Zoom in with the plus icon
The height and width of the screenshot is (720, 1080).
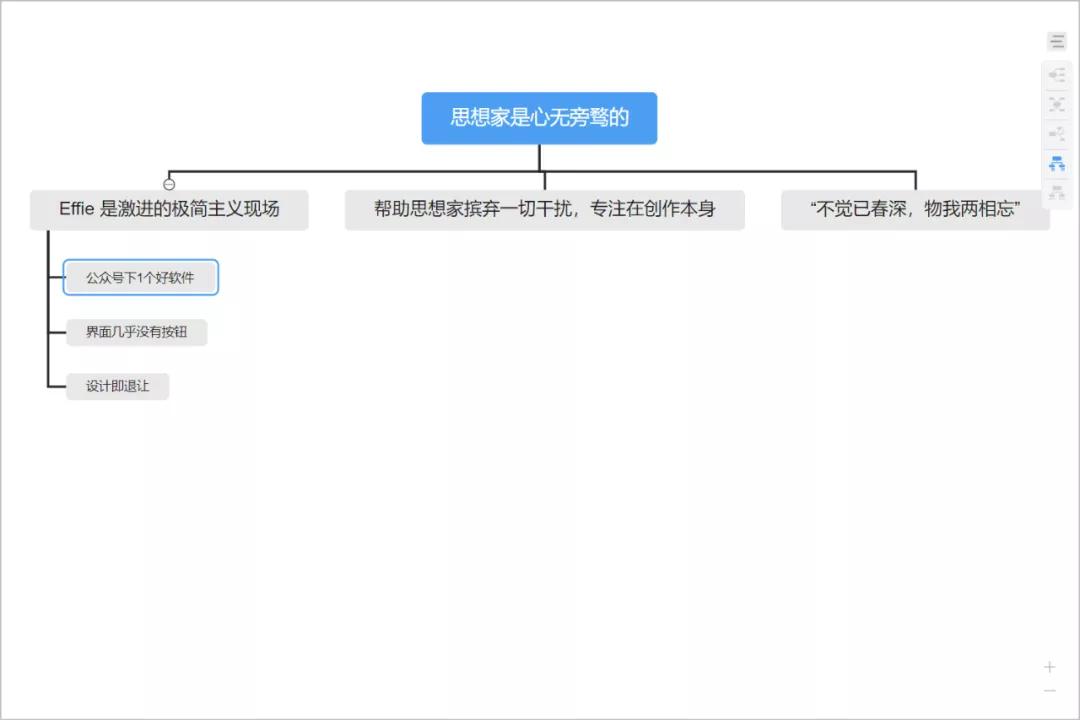1049,667
